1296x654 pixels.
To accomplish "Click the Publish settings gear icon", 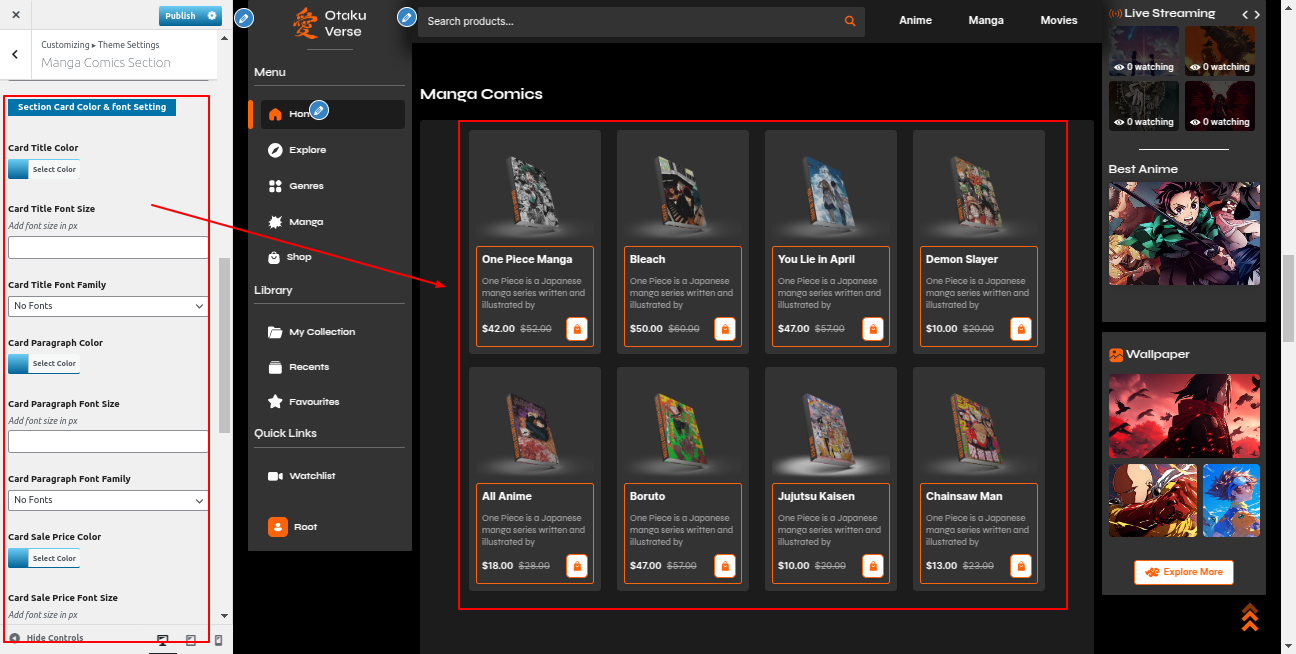I will pyautogui.click(x=211, y=16).
